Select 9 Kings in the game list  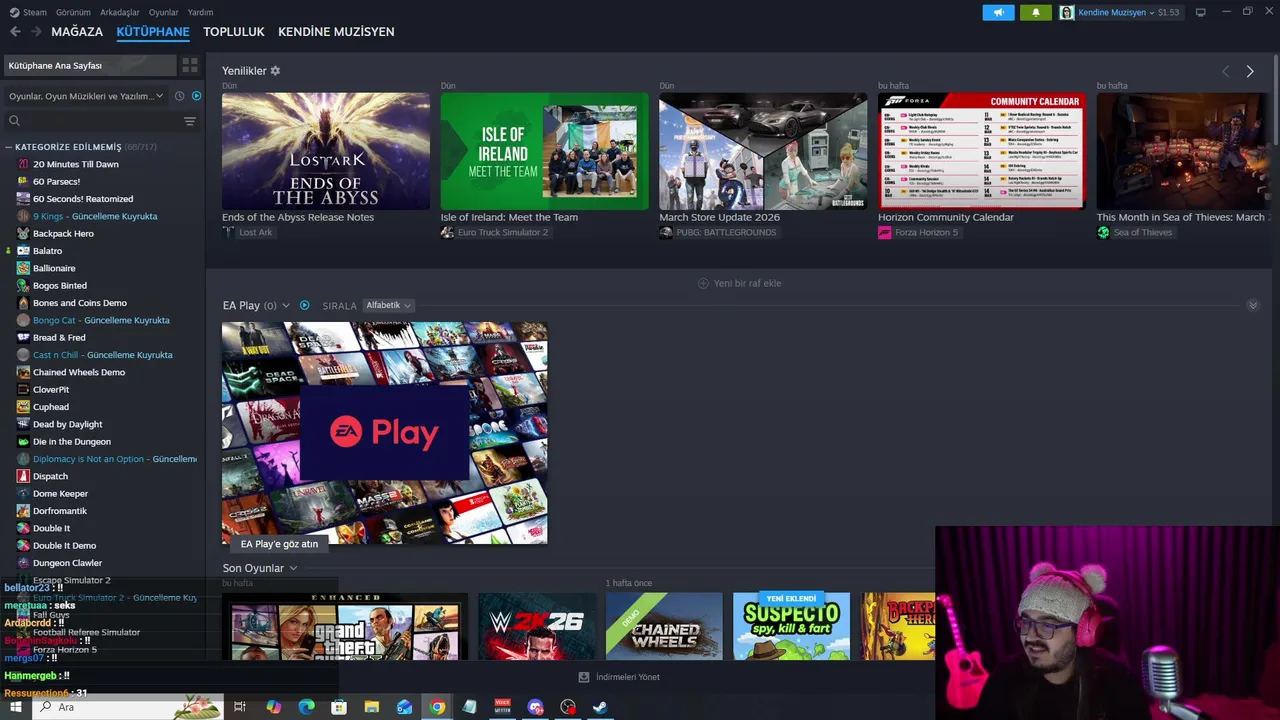tap(95, 216)
